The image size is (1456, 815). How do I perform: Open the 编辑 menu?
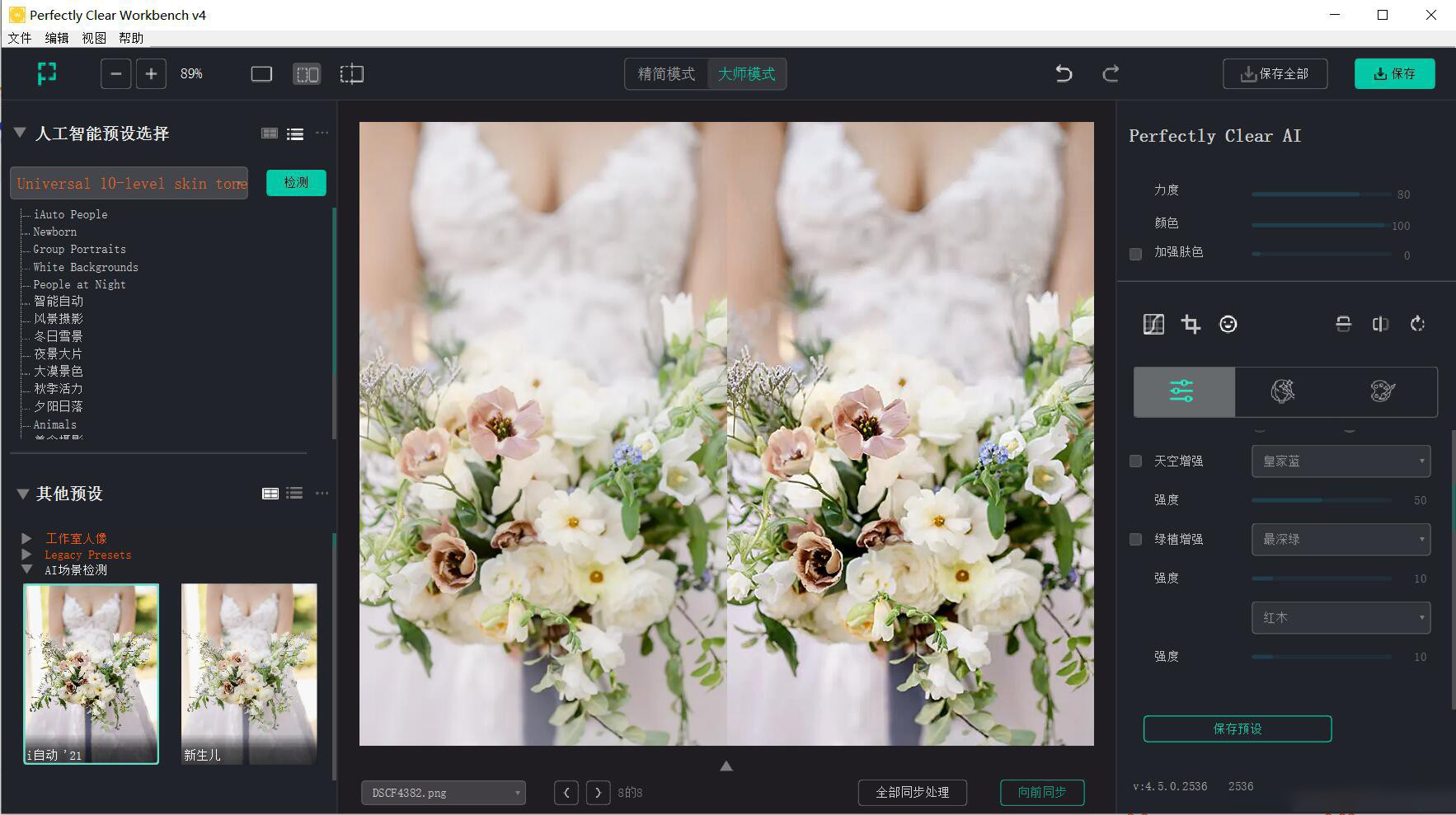click(x=57, y=38)
